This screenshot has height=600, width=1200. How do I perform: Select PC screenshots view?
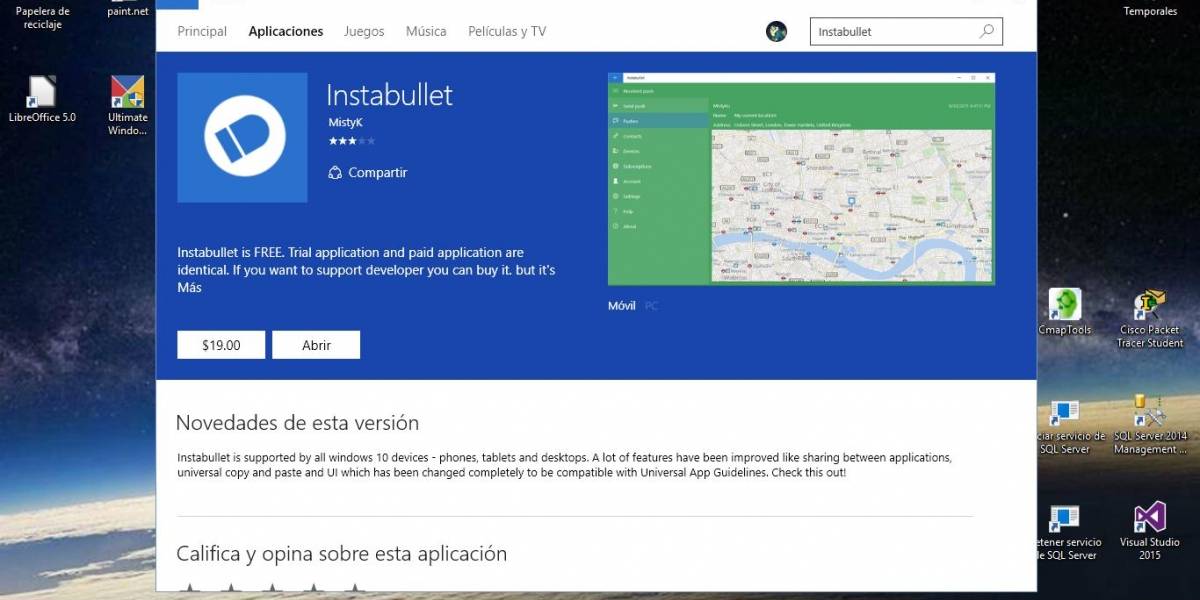click(651, 305)
